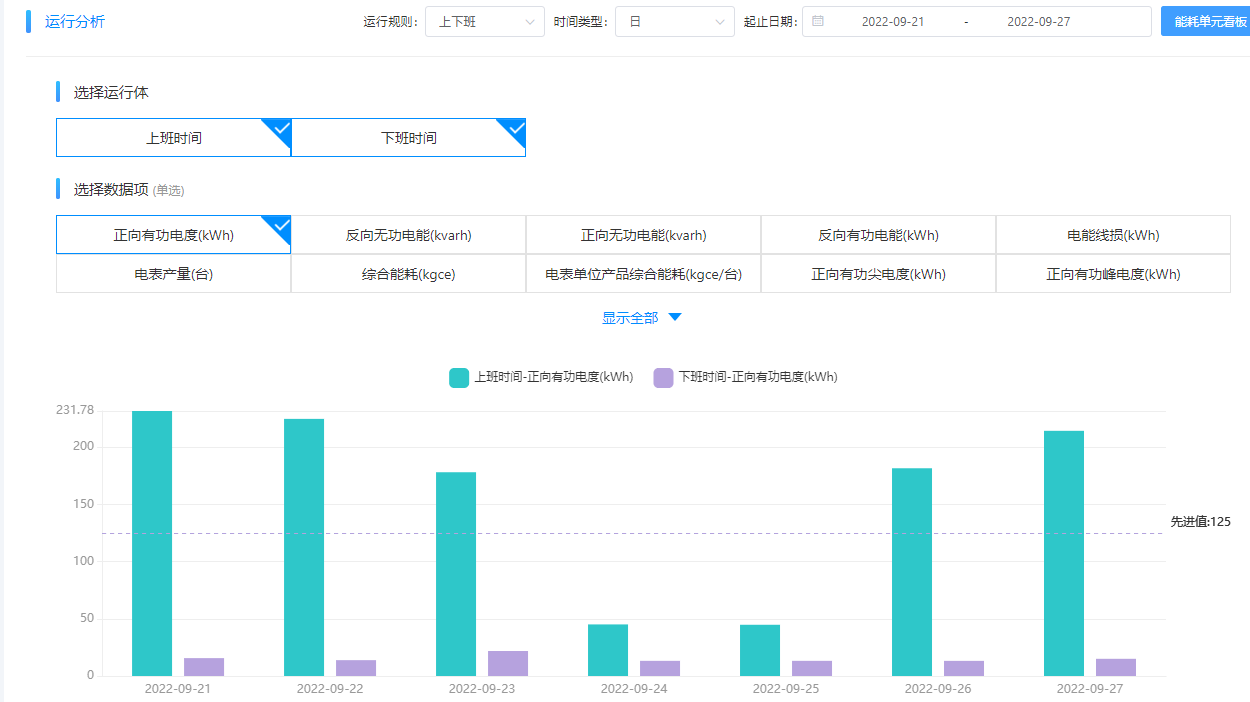1250x702 pixels.
Task: Deselect the 上班时间 operating option
Action: tap(173, 138)
